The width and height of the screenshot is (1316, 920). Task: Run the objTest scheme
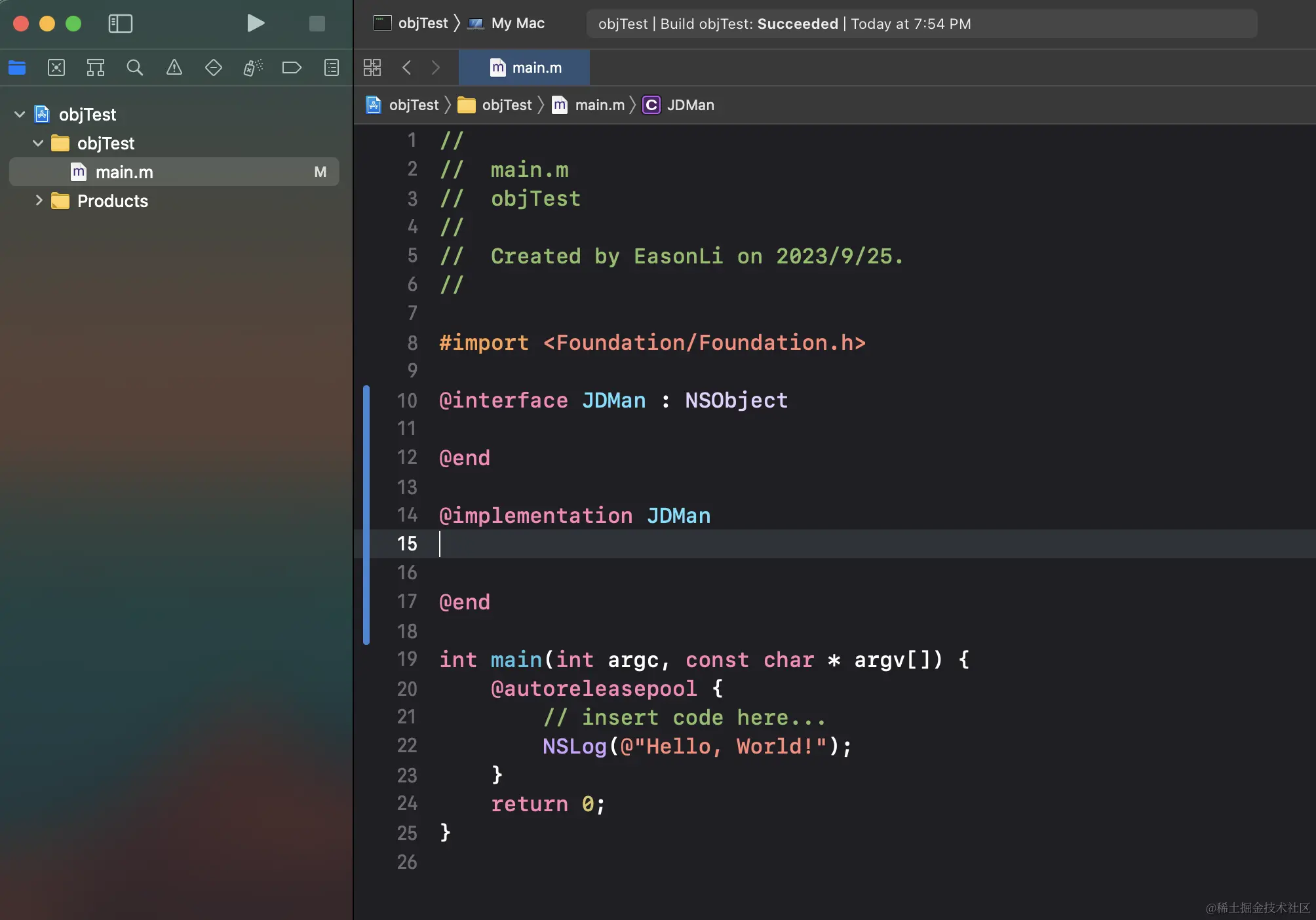click(x=256, y=24)
